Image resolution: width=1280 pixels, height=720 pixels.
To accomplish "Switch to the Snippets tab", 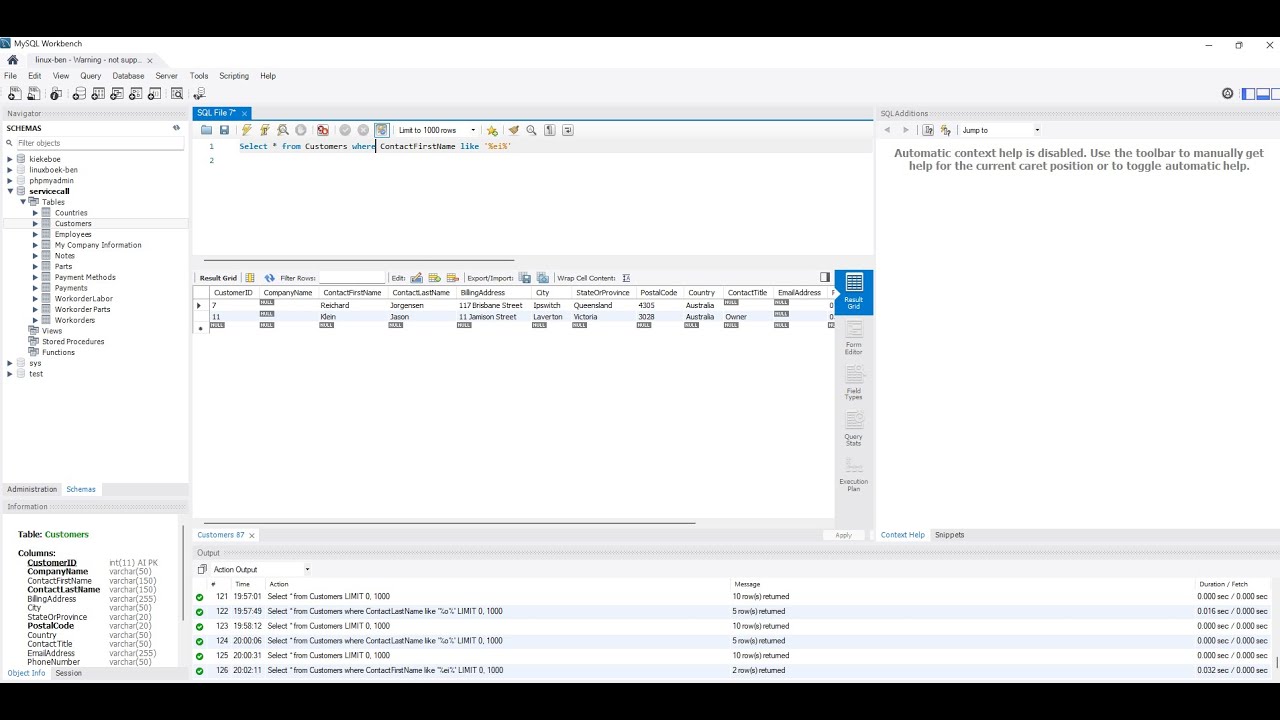I will click(949, 535).
